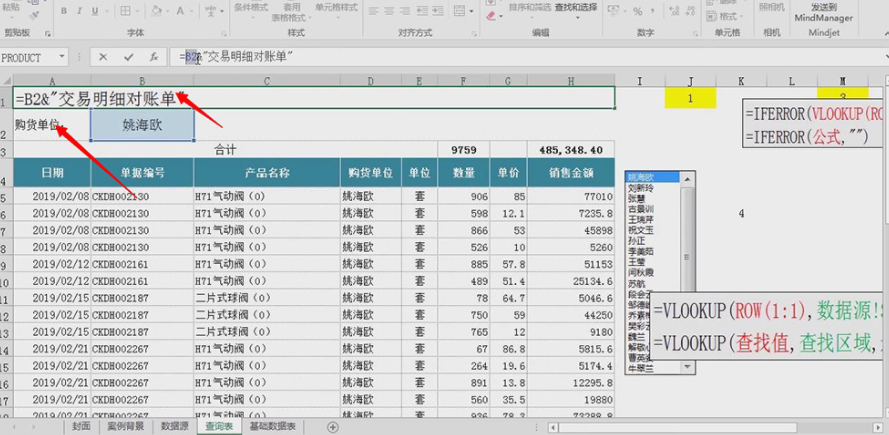Open the borders dropdown arrow
This screenshot has width=889, height=435.
137,11
